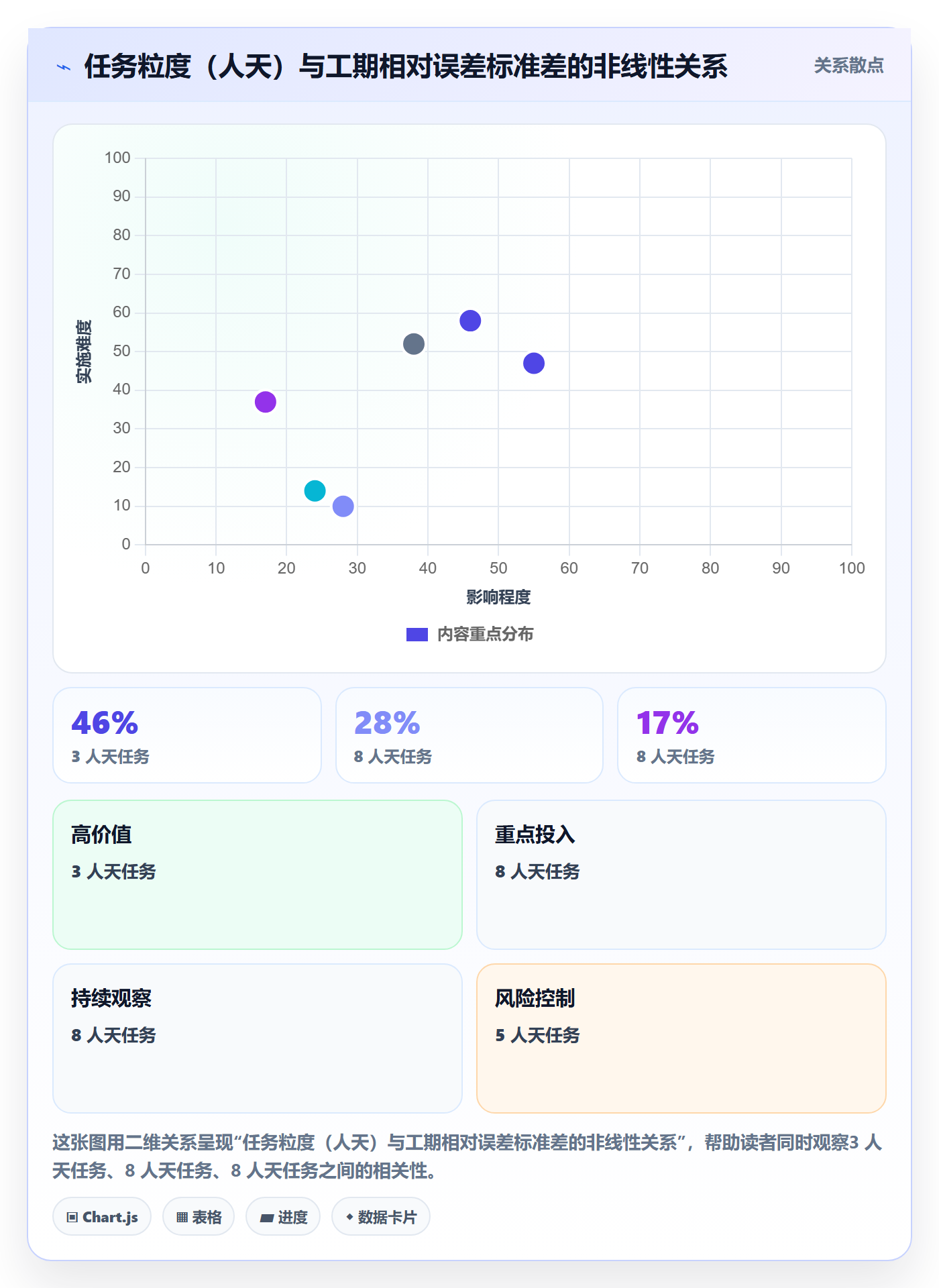This screenshot has width=939, height=1288.
Task: Click the 影响程度 x-axis title
Action: [x=498, y=597]
